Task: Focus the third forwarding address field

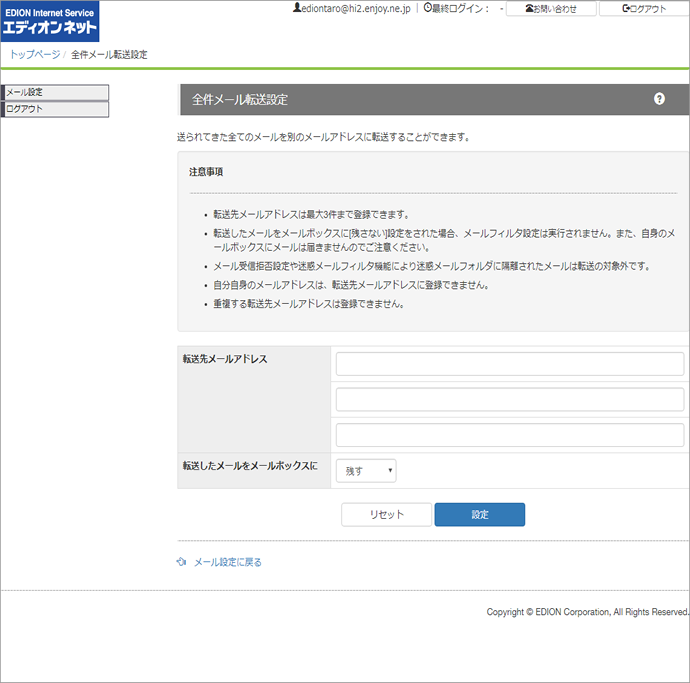Action: tap(510, 435)
